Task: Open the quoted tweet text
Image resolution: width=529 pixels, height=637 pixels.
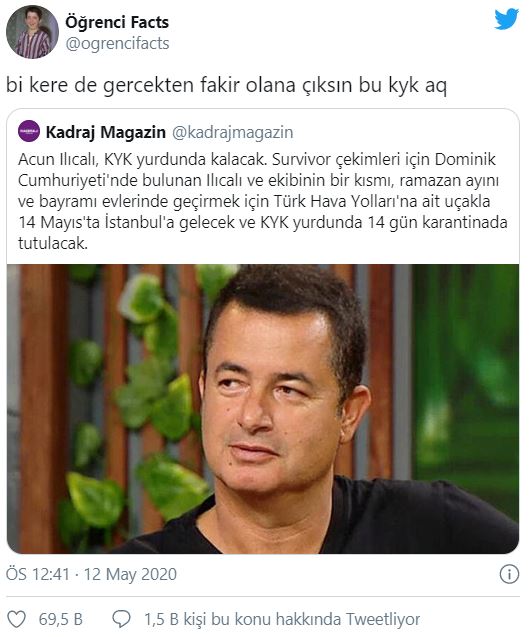Action: pos(262,201)
